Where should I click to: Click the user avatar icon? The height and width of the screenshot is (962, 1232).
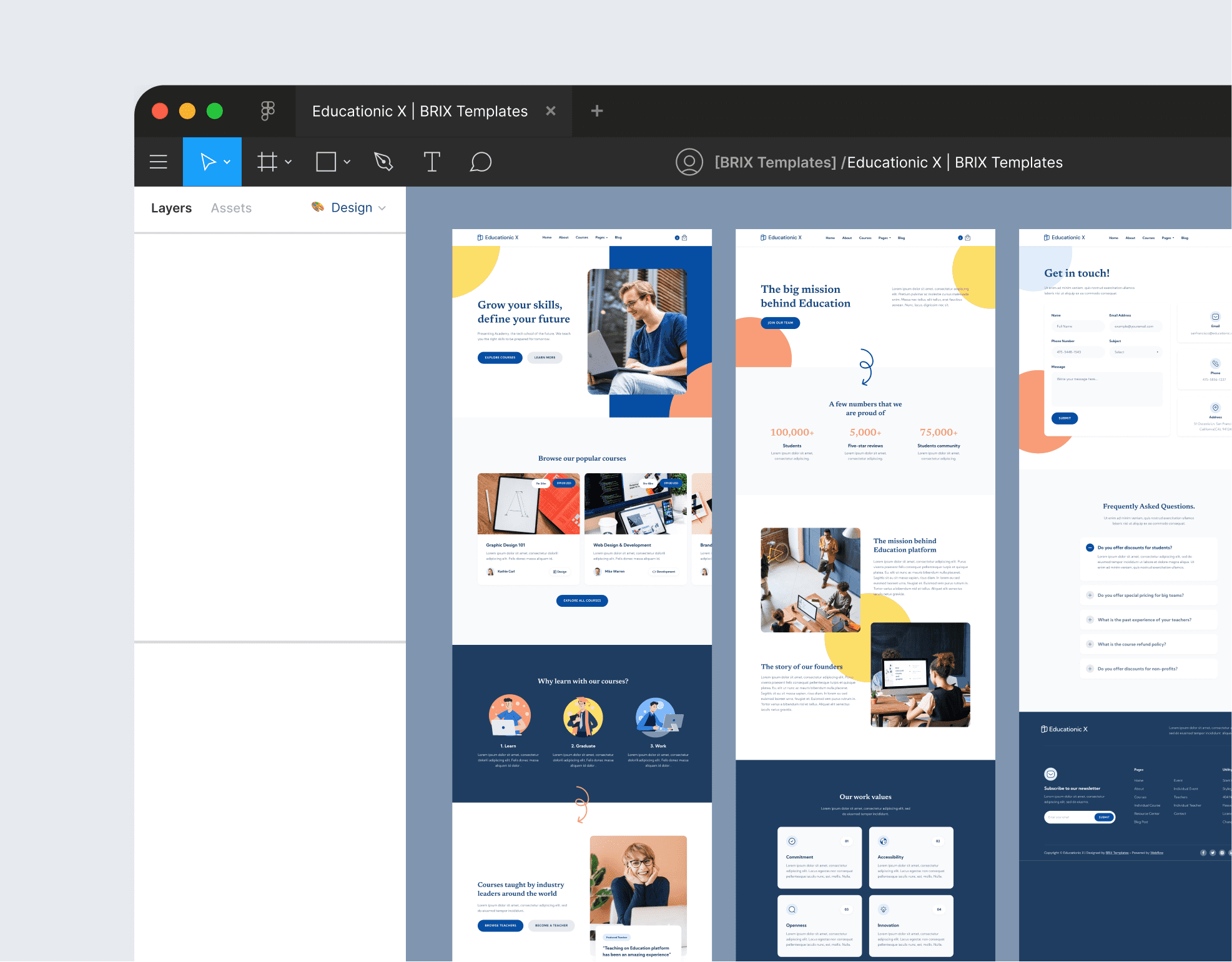(x=689, y=162)
